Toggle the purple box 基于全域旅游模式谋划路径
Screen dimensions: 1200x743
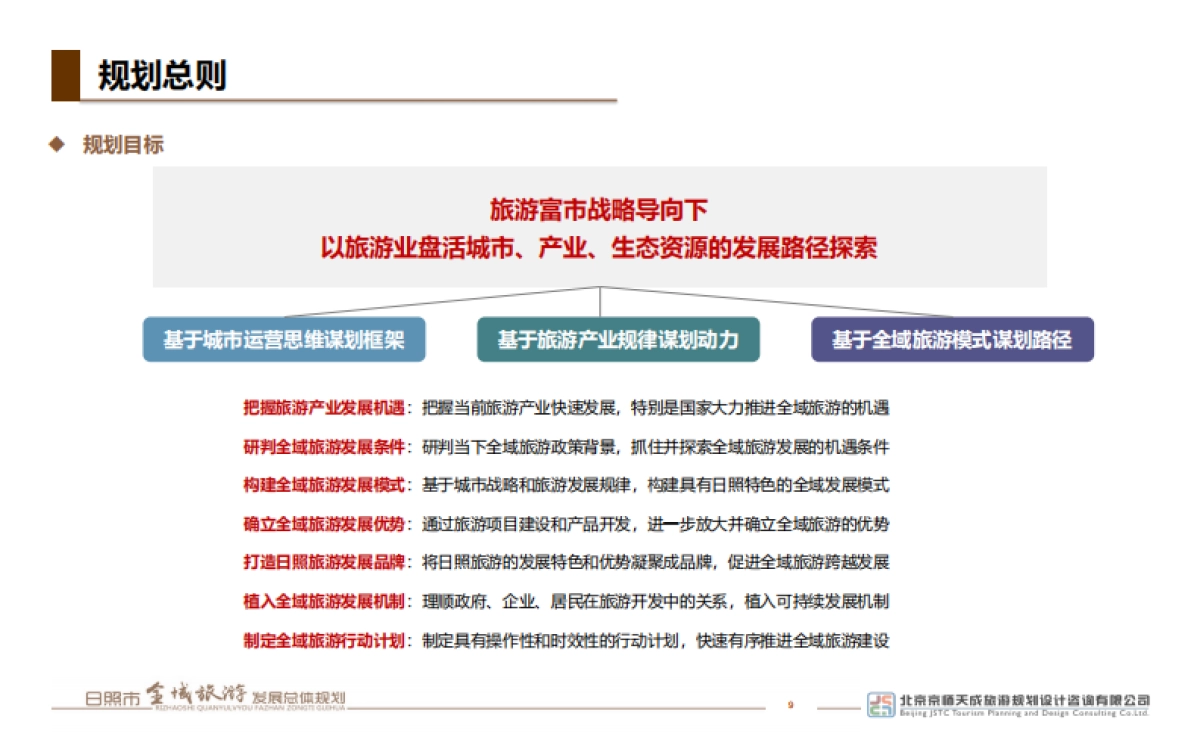tap(953, 339)
